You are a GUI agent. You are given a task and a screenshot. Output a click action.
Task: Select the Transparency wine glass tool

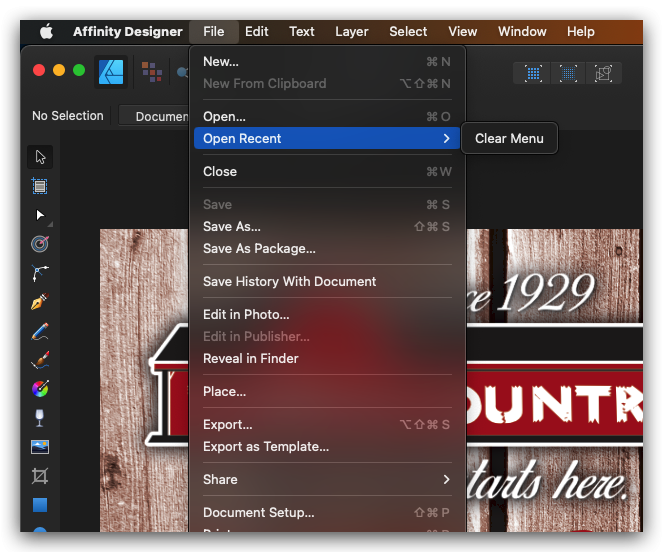pyautogui.click(x=40, y=418)
